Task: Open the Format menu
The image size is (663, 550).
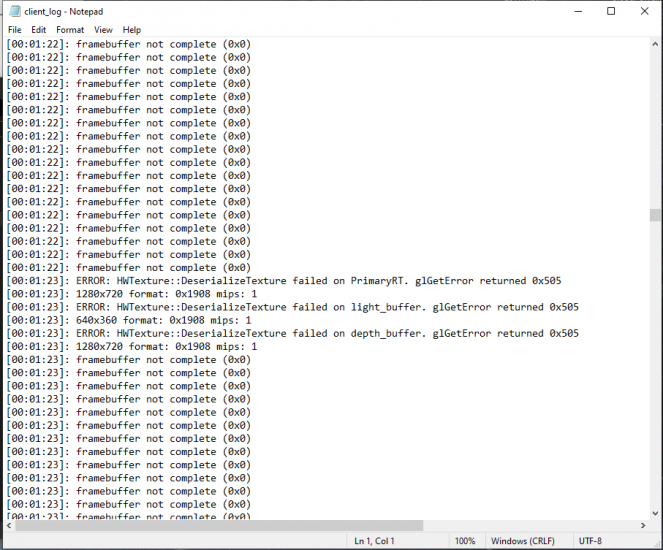Action: pyautogui.click(x=70, y=30)
